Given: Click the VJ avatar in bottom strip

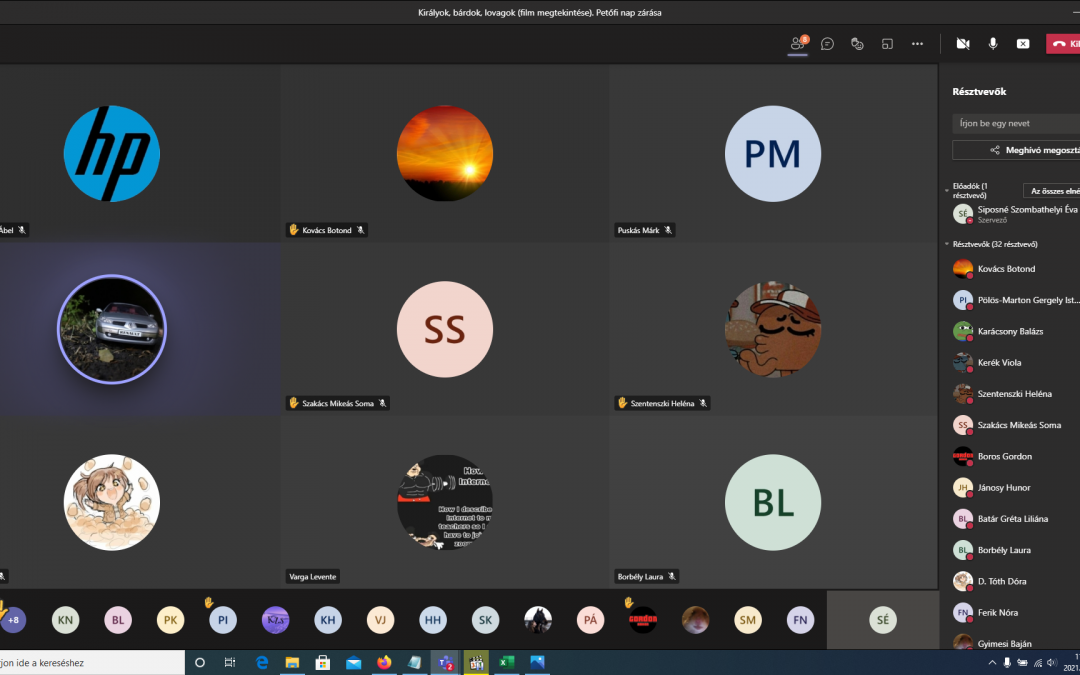Looking at the screenshot, I should coord(380,620).
